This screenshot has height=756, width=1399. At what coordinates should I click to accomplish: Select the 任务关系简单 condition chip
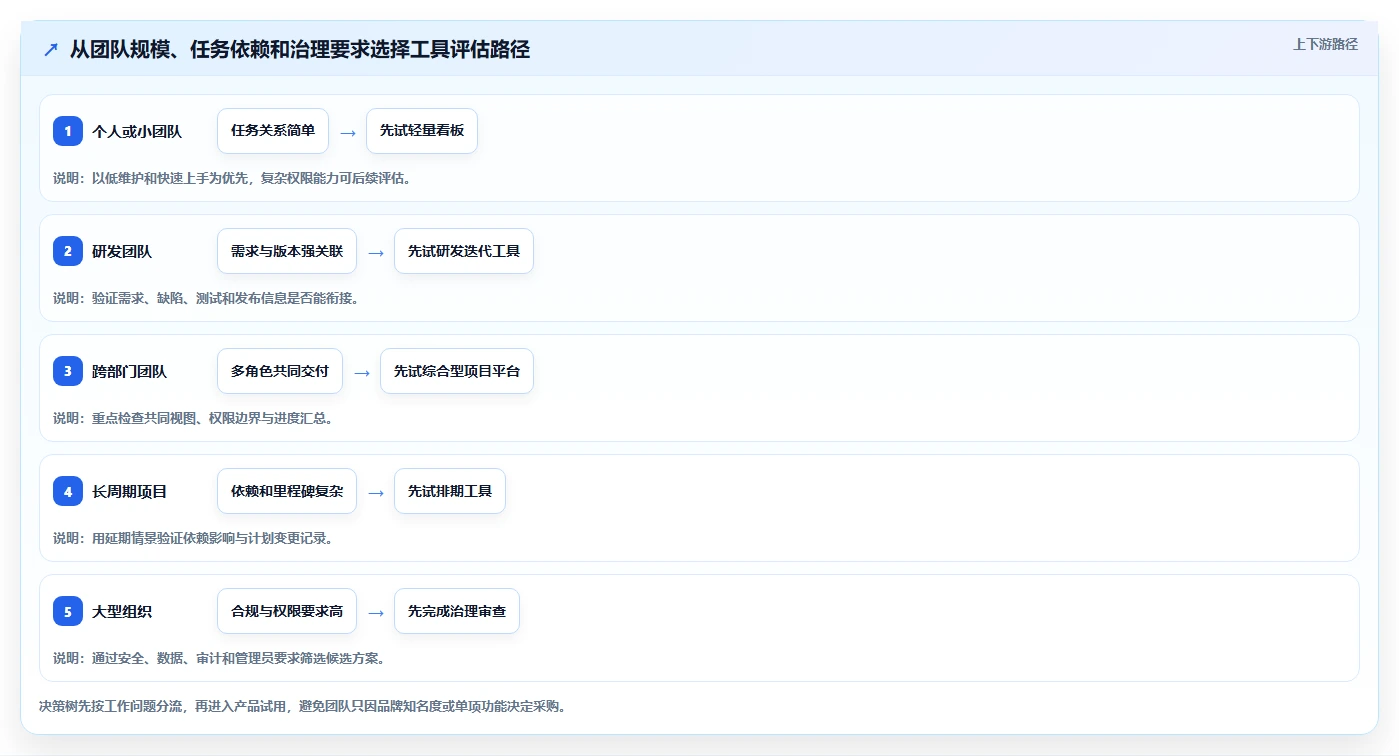tap(273, 131)
